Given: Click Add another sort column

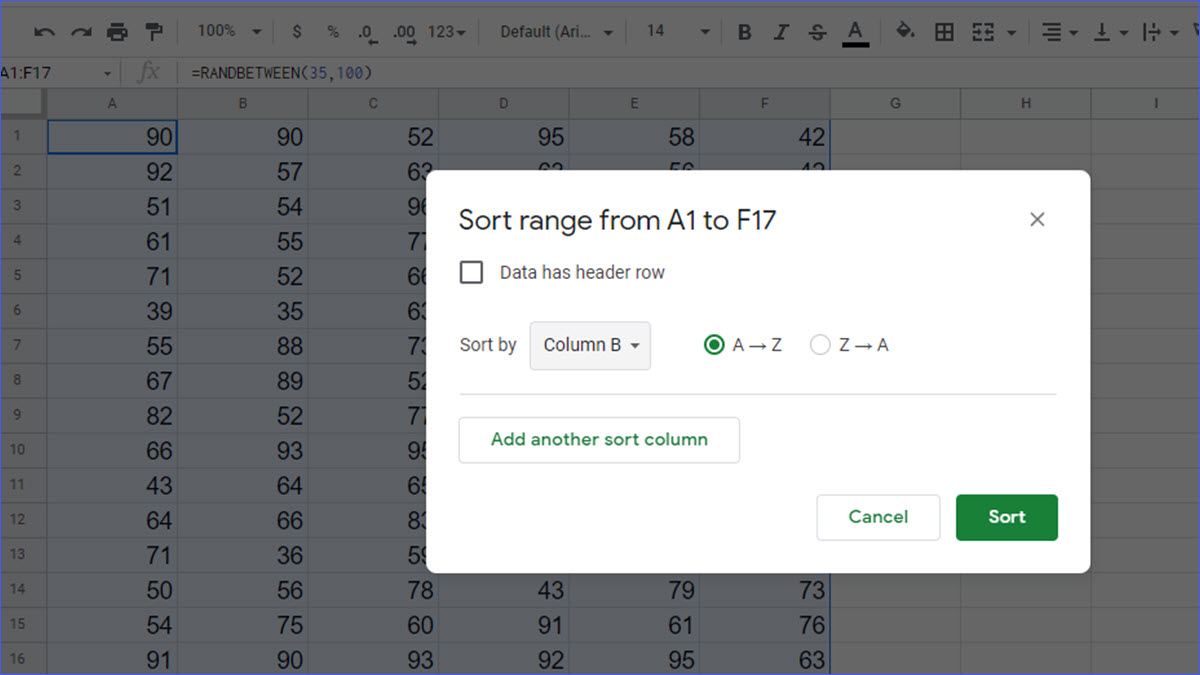Looking at the screenshot, I should (x=599, y=440).
